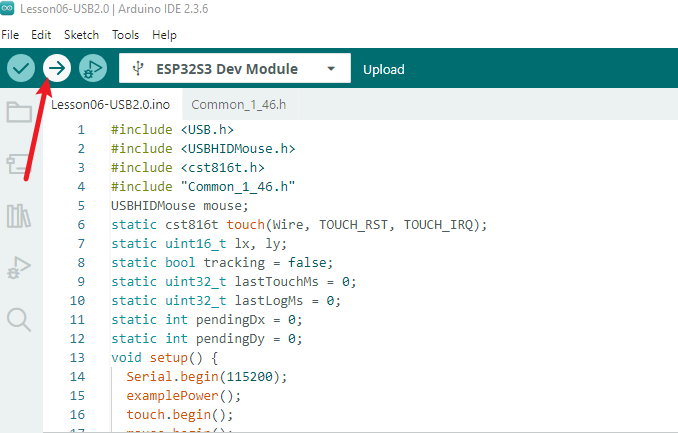Viewport: 678px width, 433px height.
Task: Click the Arduino logo in the title bar
Action: point(7,8)
